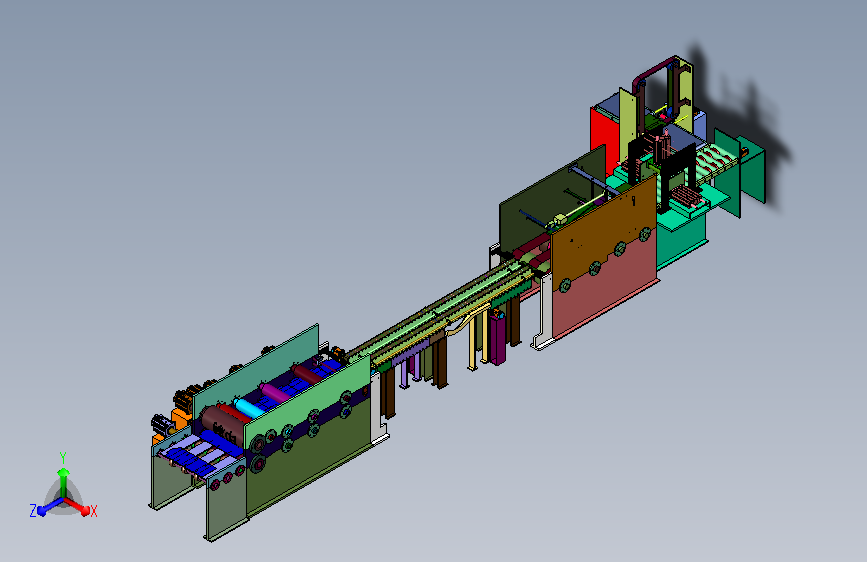Viewport: 867px width, 562px height.
Task: Click the red X axis arrow on triad
Action: pyautogui.click(x=77, y=506)
